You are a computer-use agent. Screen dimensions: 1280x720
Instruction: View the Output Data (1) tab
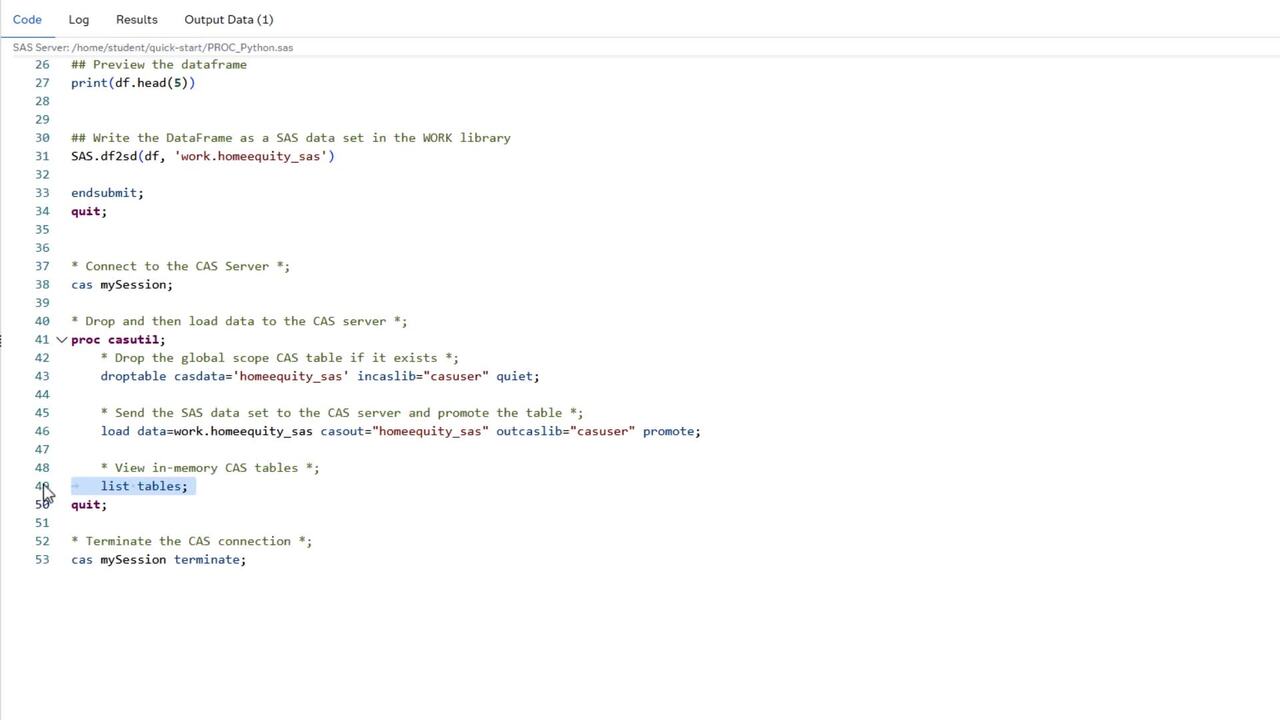tap(228, 19)
